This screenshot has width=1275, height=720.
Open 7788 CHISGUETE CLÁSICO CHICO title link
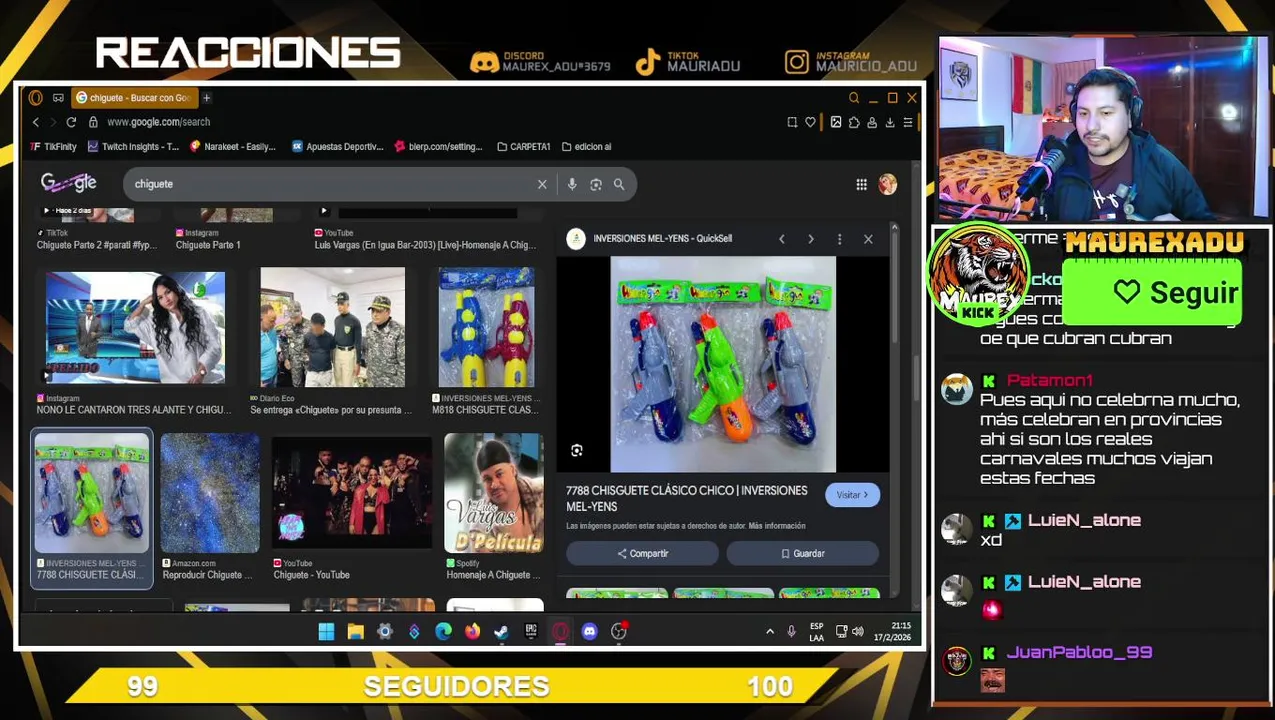pyautogui.click(x=687, y=499)
